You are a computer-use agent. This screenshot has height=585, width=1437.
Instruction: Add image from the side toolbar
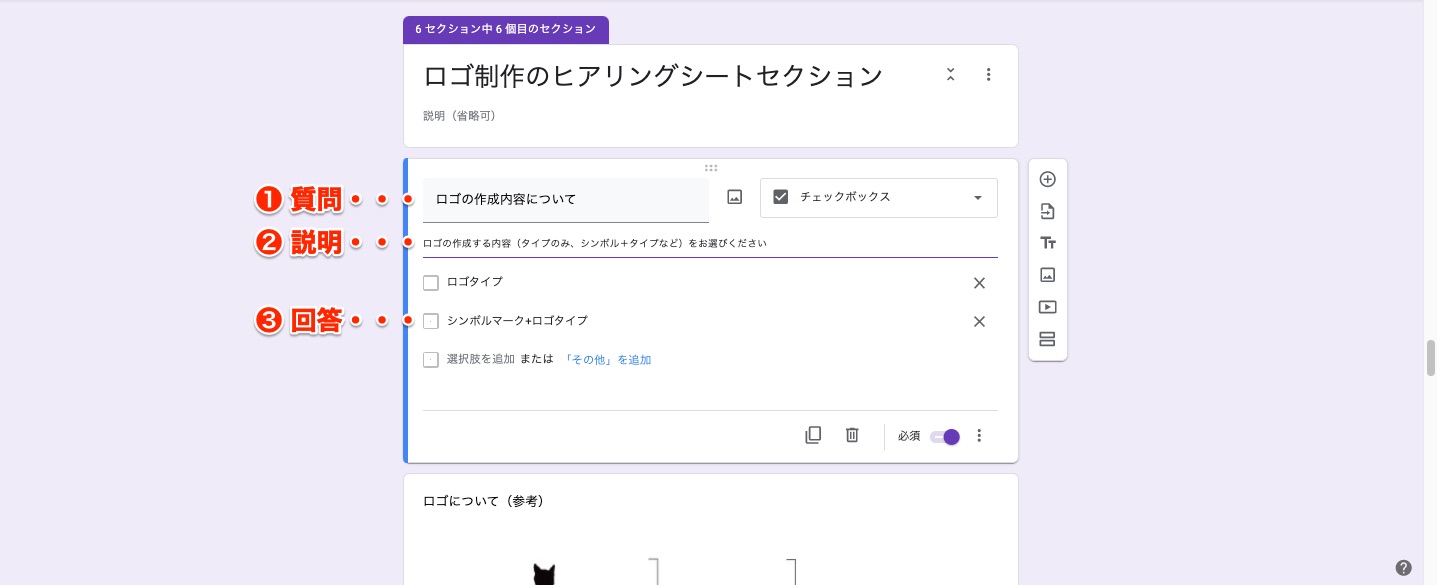1047,275
